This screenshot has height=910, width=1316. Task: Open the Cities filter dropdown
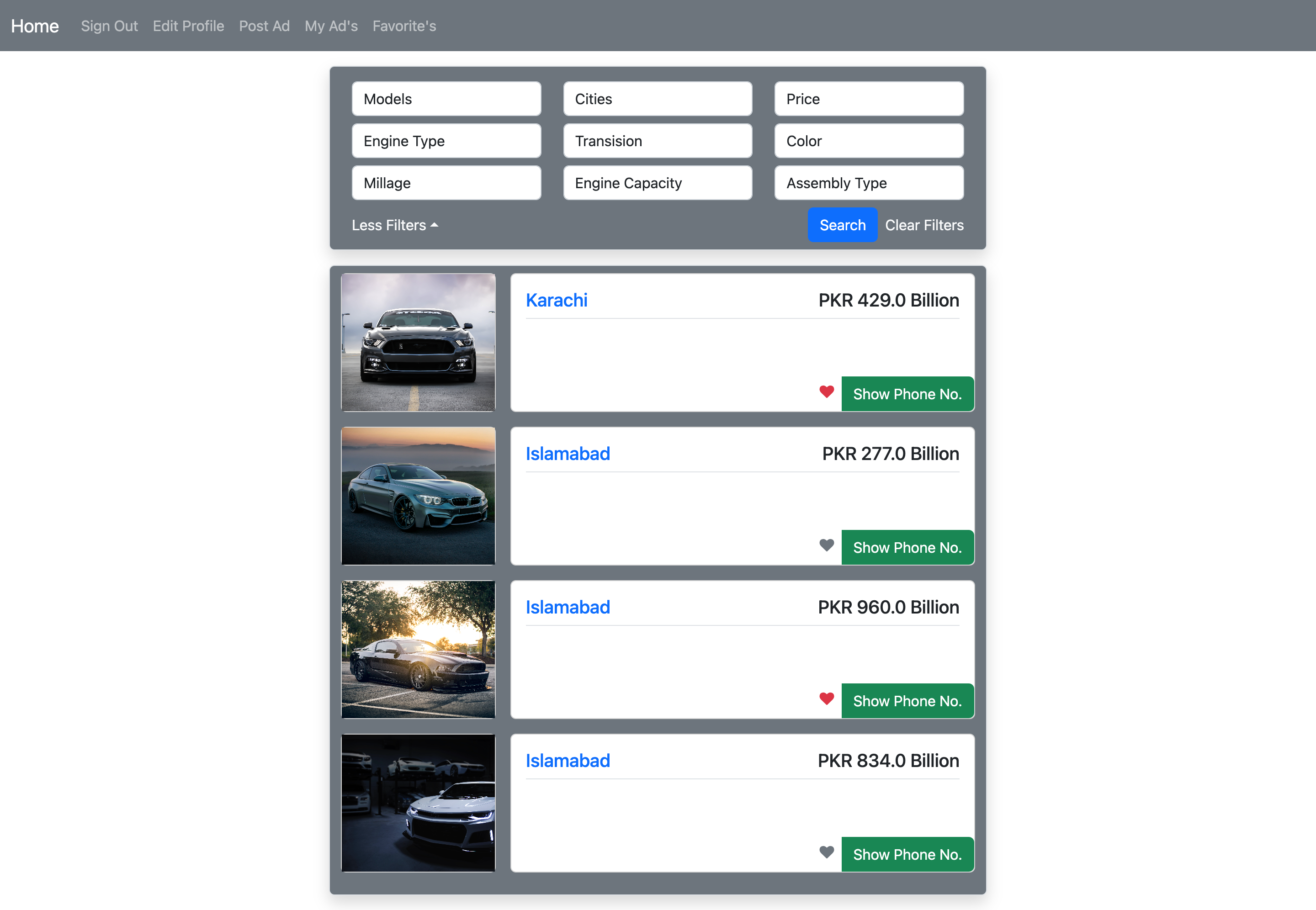(657, 99)
